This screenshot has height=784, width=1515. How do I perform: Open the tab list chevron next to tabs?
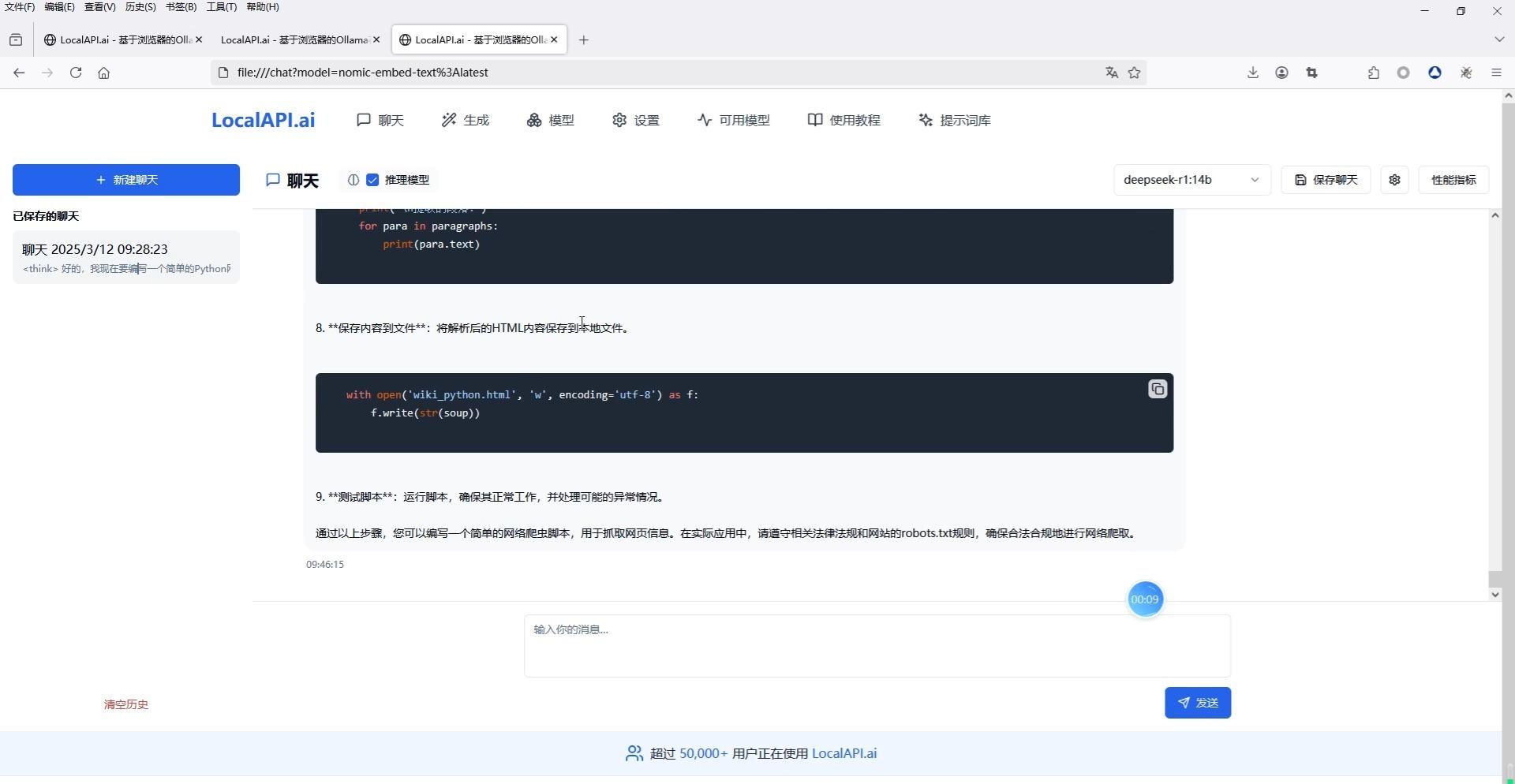[1499, 39]
